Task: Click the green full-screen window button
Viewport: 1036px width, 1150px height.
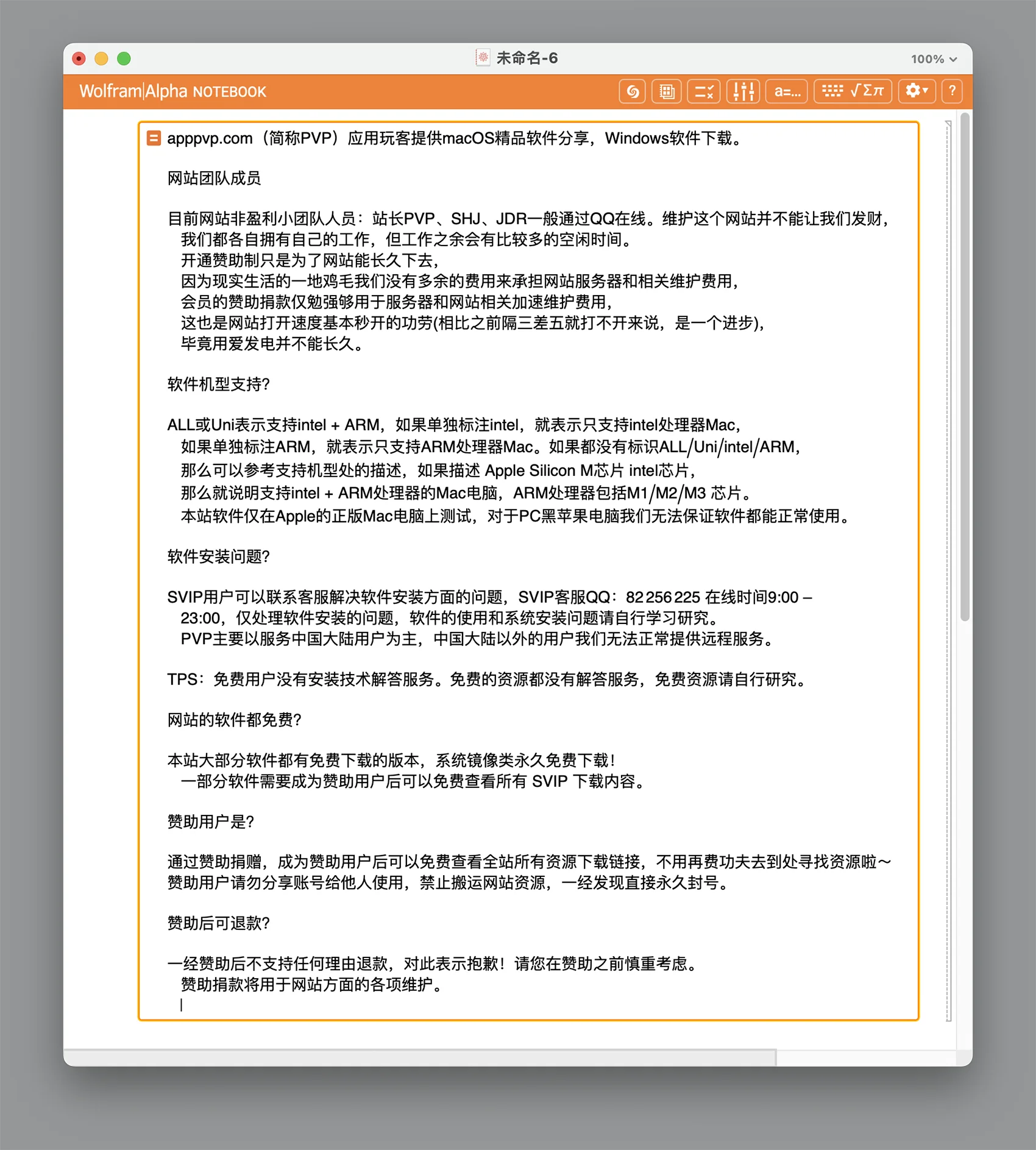Action: click(x=124, y=59)
